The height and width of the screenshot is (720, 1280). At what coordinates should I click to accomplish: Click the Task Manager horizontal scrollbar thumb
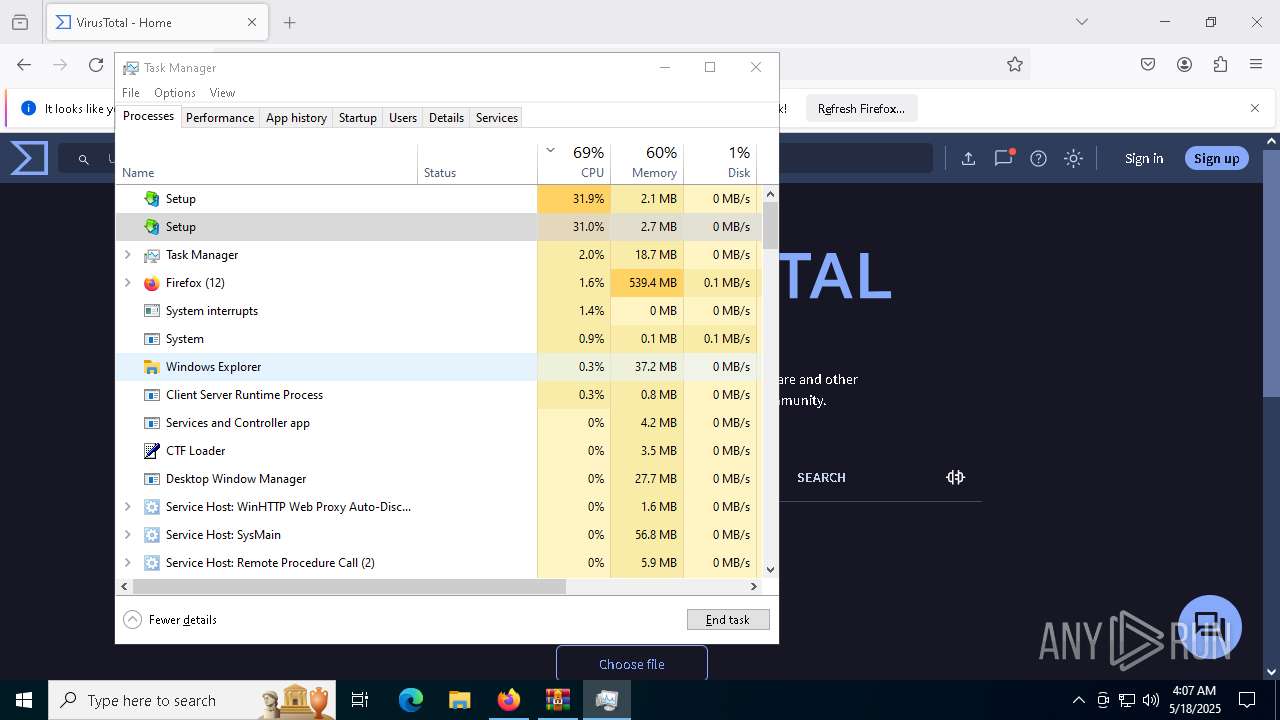point(349,587)
